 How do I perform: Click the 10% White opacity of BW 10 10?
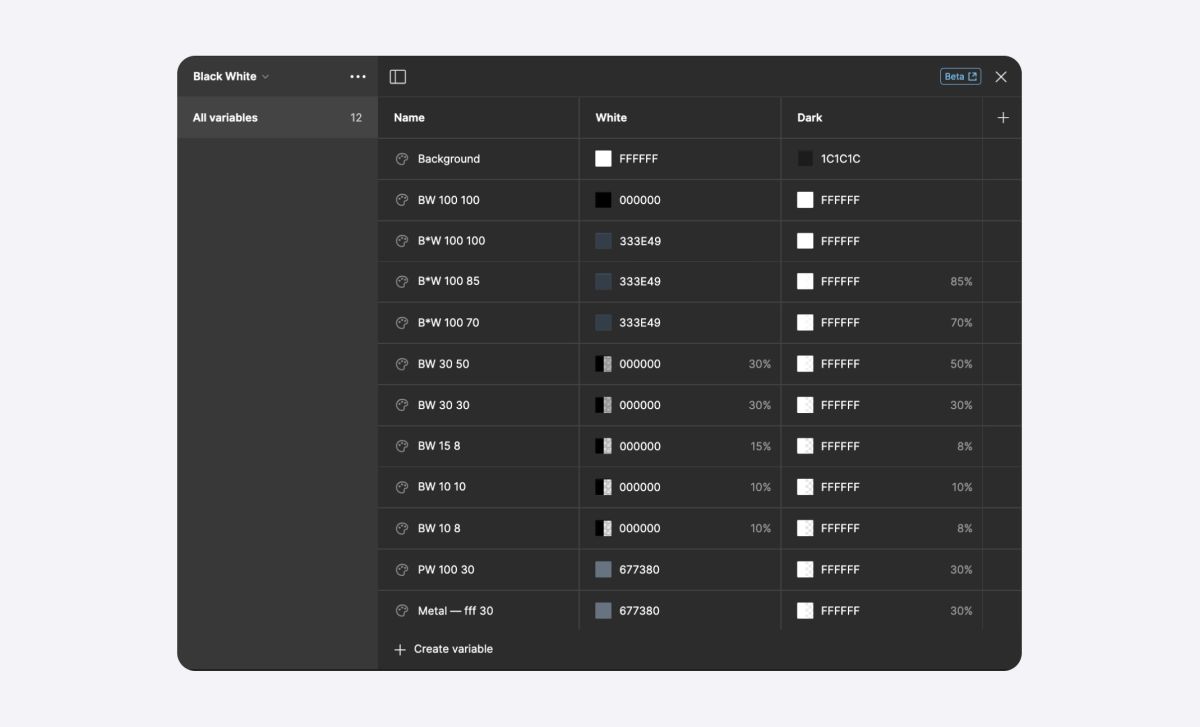point(761,487)
